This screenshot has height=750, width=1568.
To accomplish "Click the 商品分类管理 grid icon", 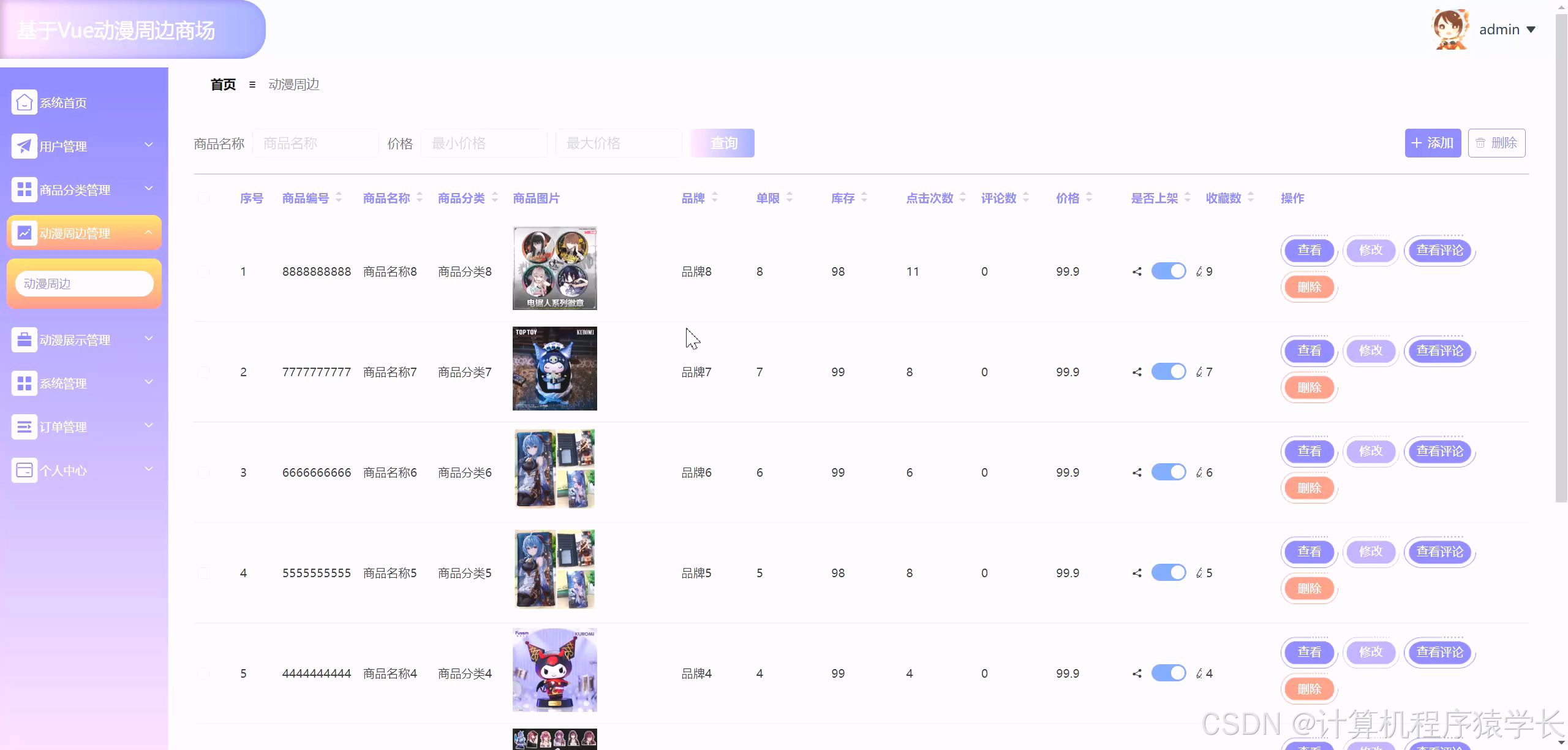I will pyautogui.click(x=24, y=189).
